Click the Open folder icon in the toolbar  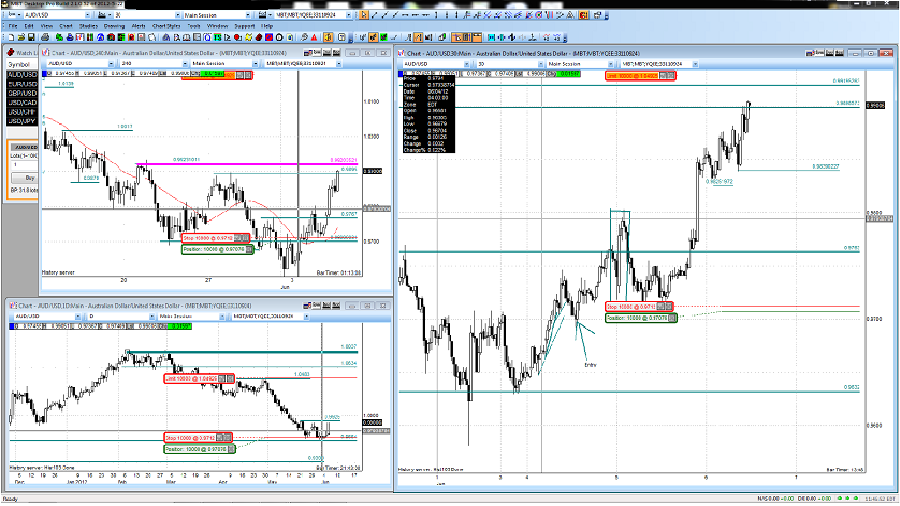(x=21, y=37)
